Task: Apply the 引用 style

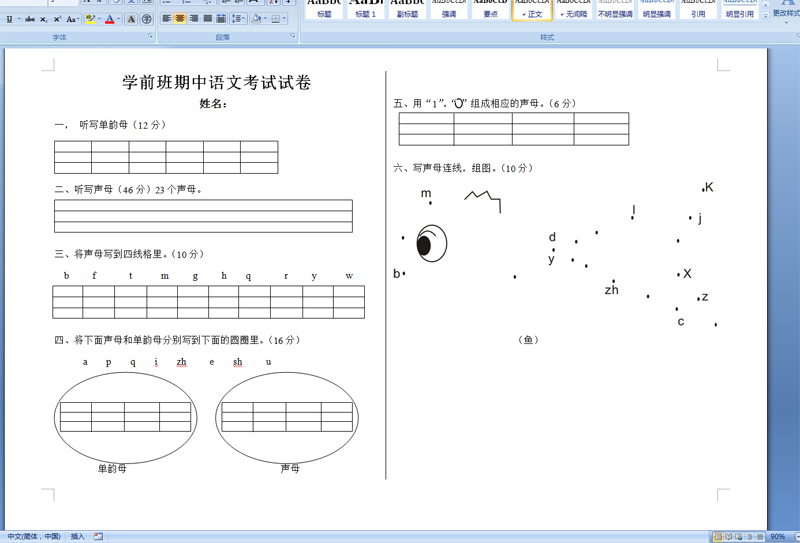Action: pos(698,9)
